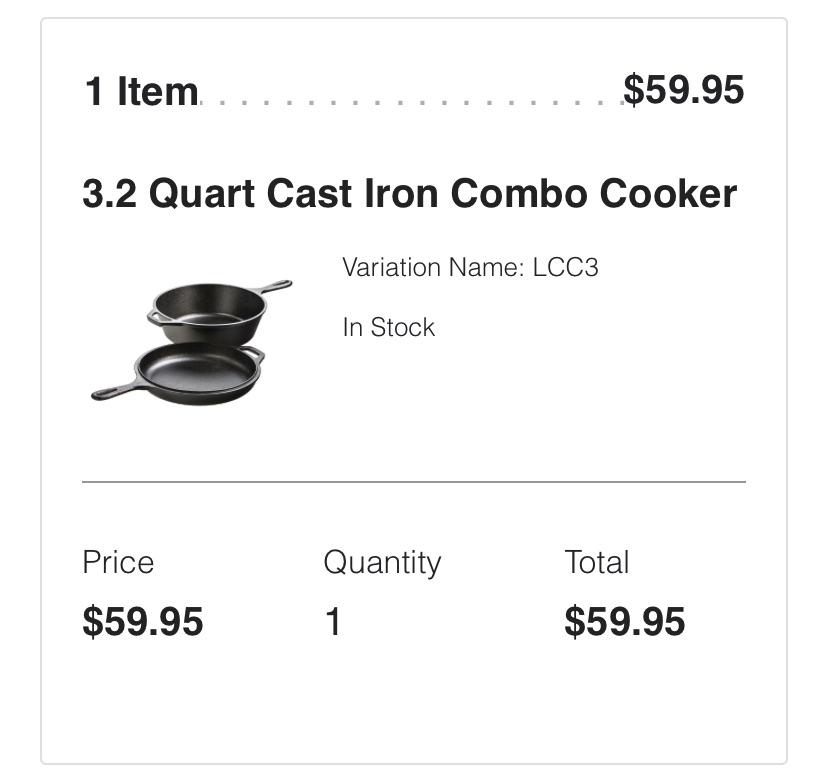Click the "Price" column label

click(118, 562)
